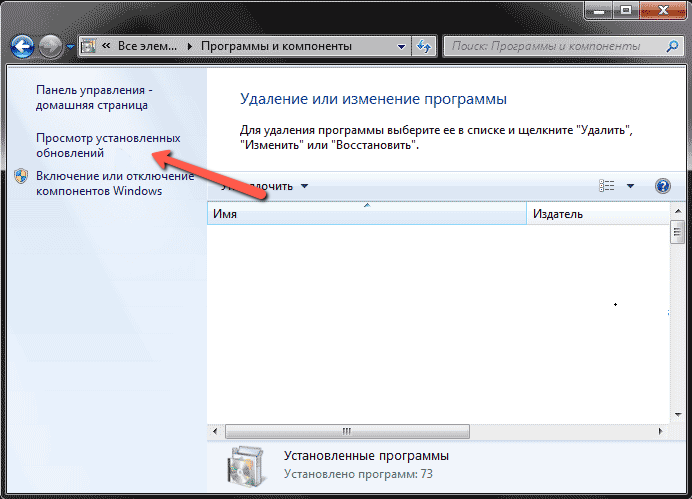
Task: Close the Programs and Components window
Action: [662, 10]
